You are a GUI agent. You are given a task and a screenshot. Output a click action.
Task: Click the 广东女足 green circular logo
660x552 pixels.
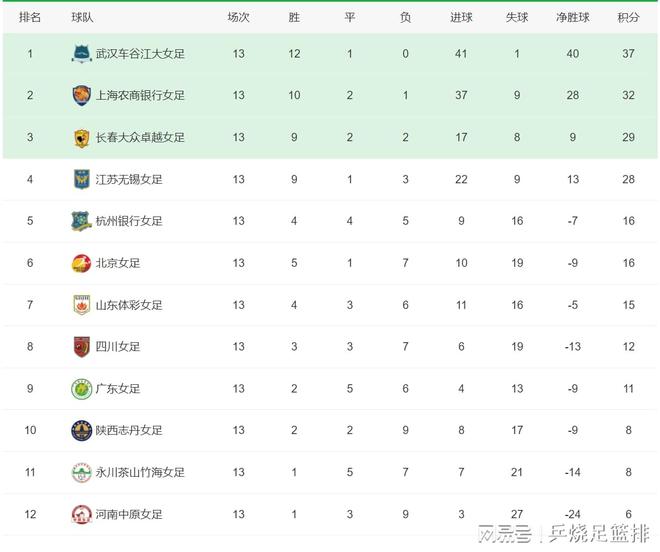click(82, 389)
